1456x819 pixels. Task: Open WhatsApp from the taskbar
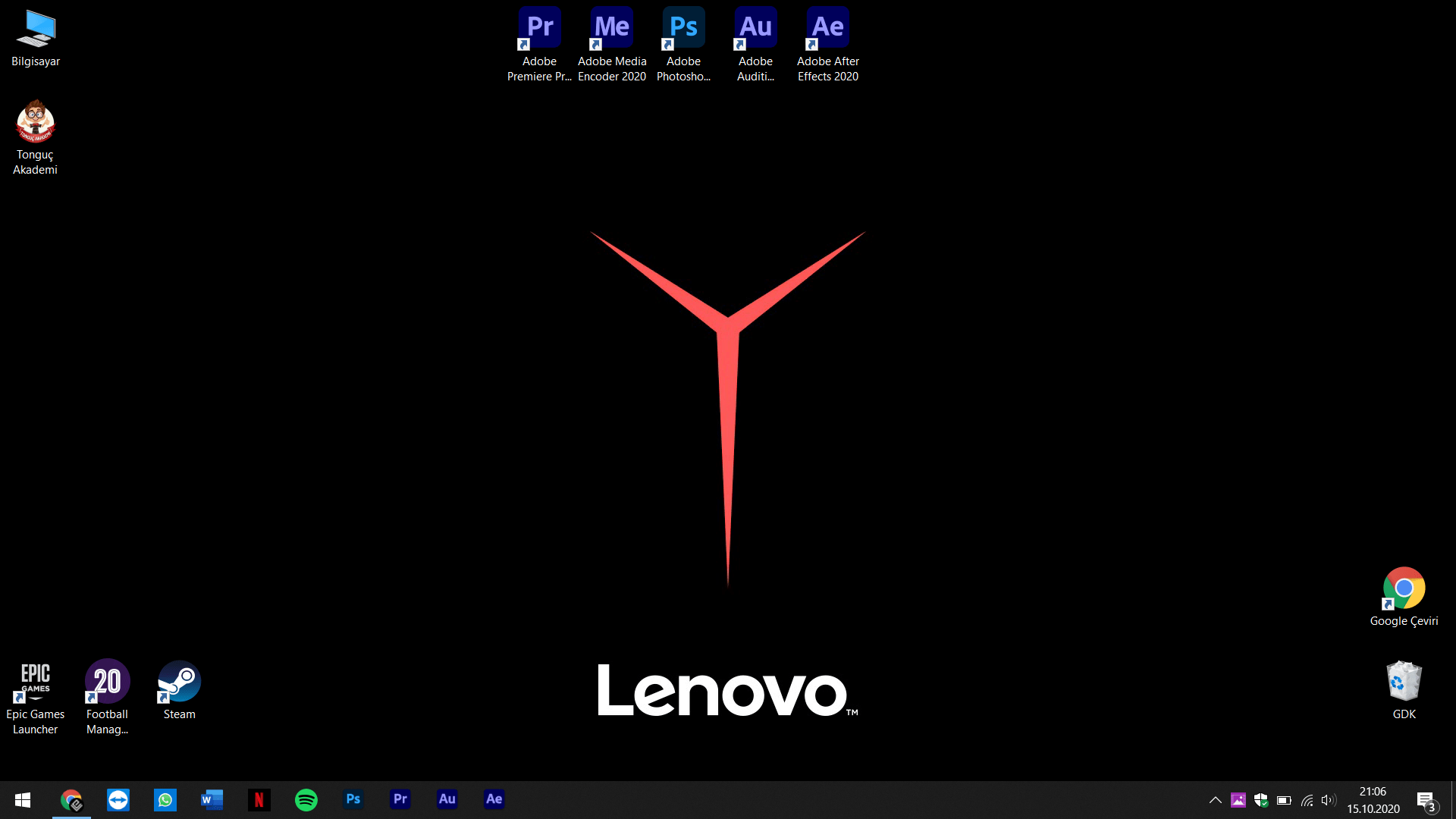point(165,799)
